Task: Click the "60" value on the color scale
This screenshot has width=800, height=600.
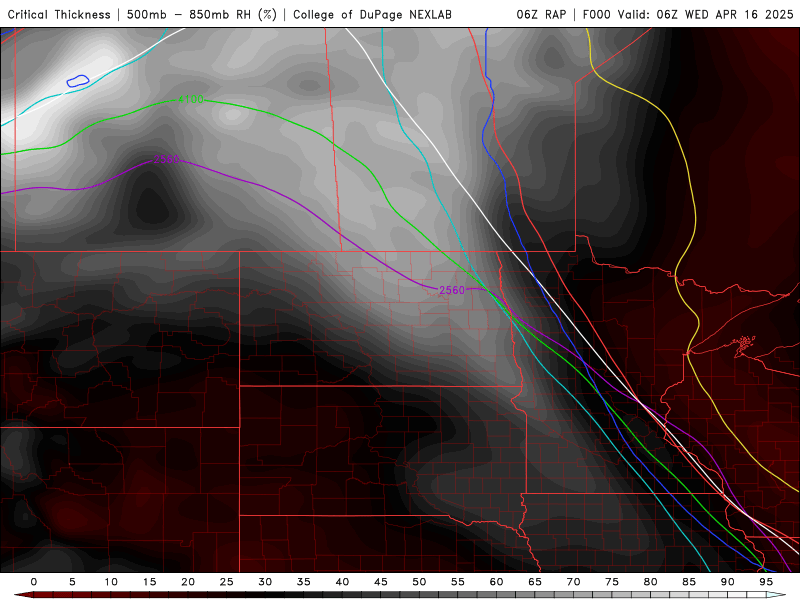Action: pos(496,582)
